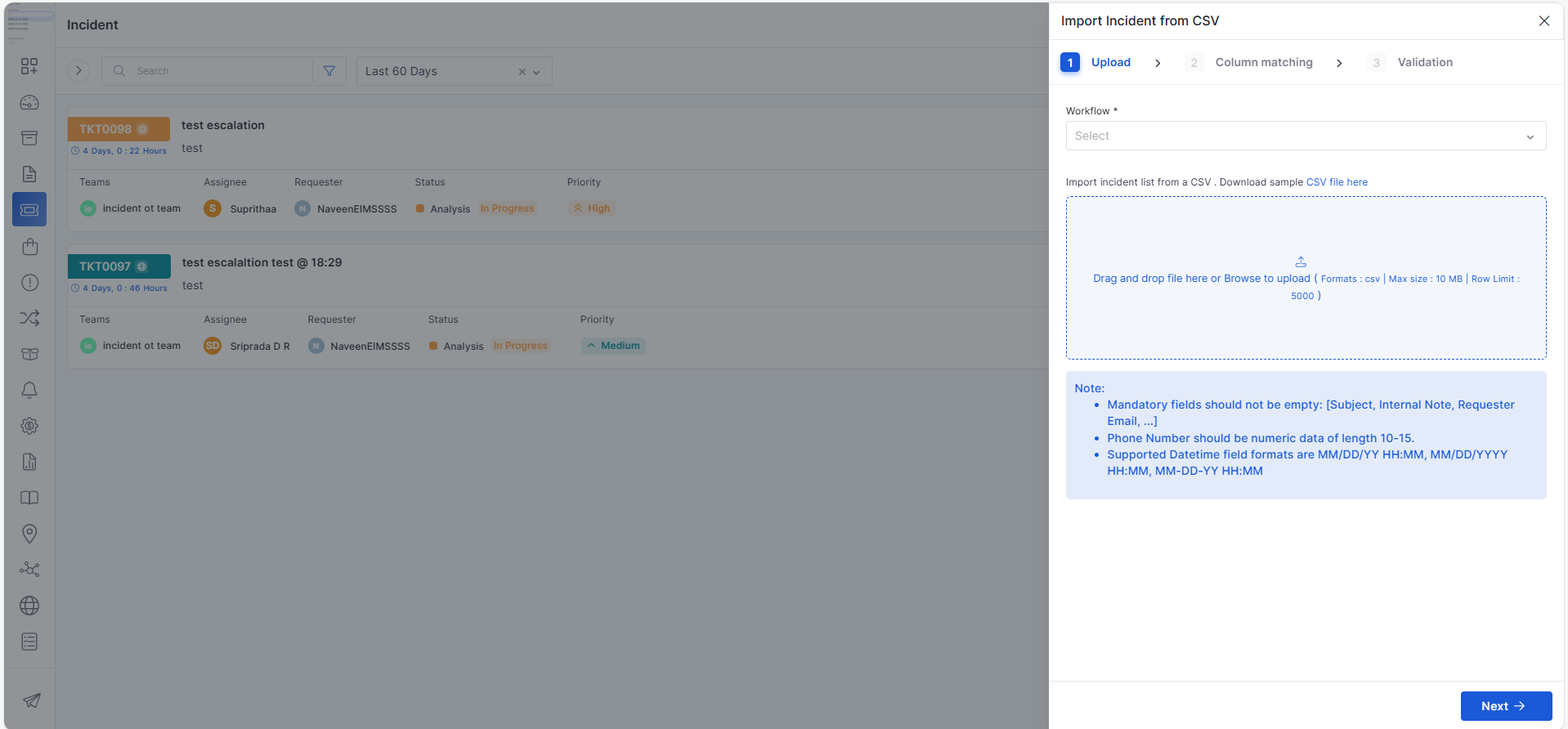Click the shuffle arrows icon in sidebar
Viewport: 1568px width, 729px height.
pyautogui.click(x=29, y=318)
